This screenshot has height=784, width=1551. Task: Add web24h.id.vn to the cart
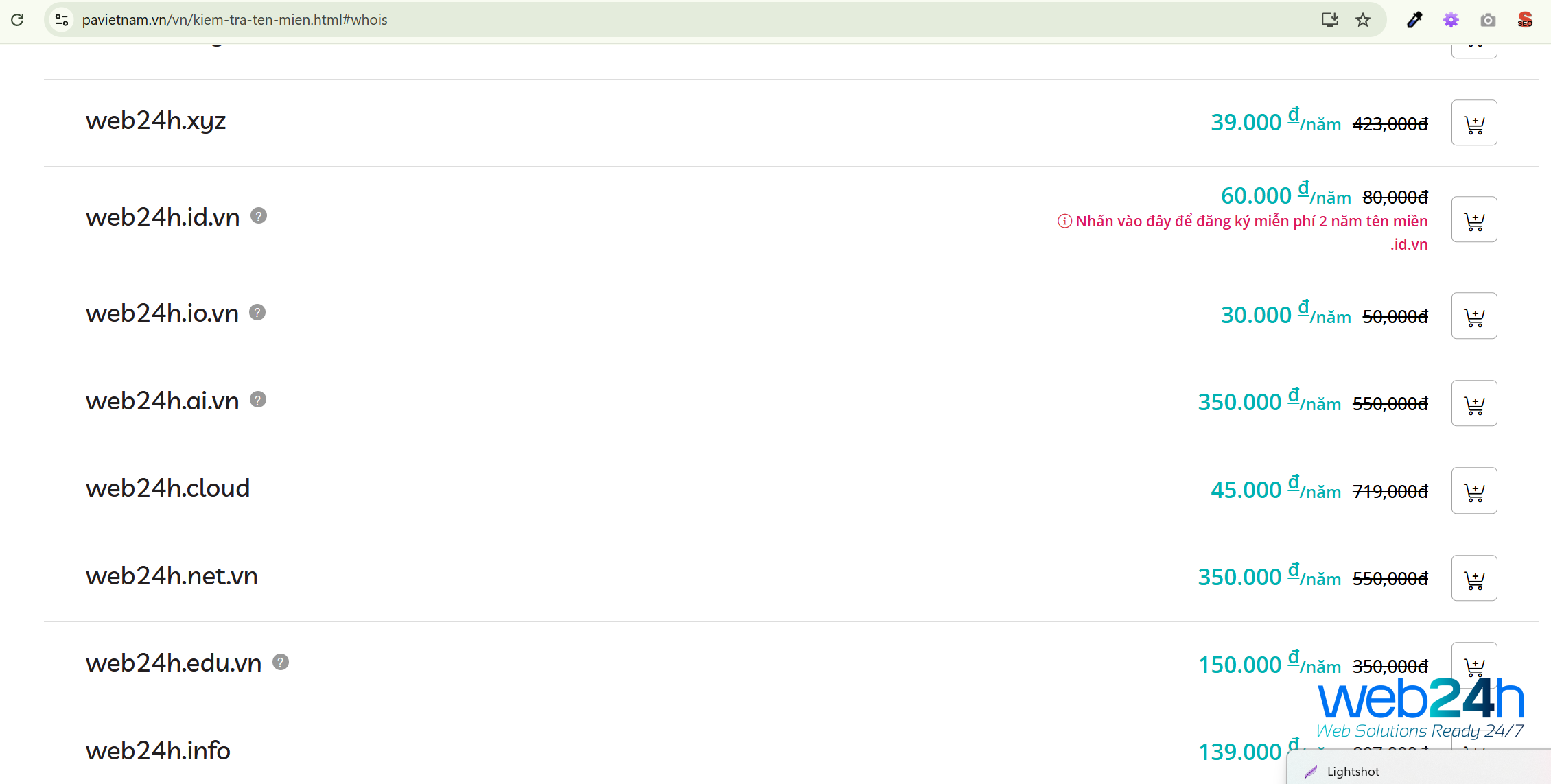[x=1473, y=219]
